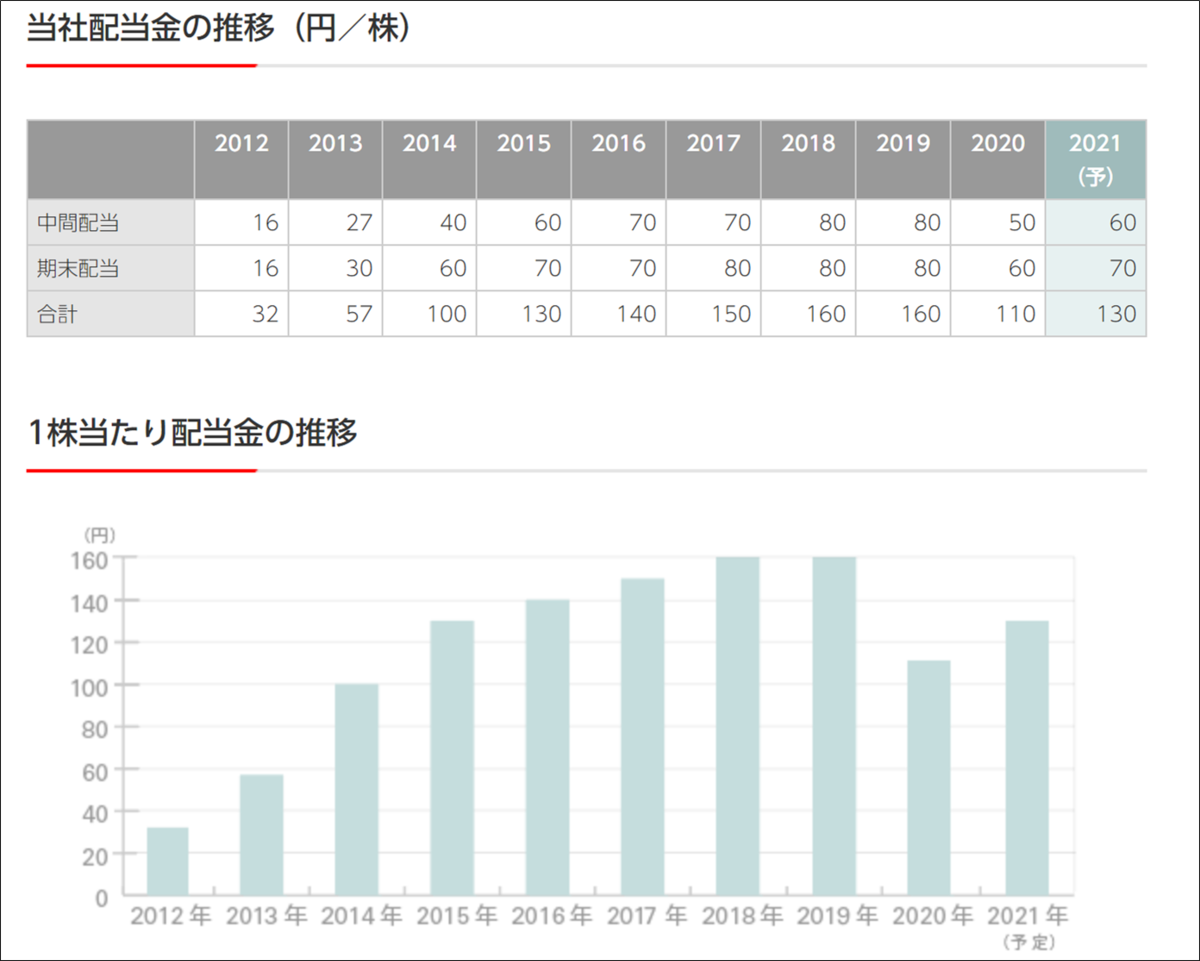Click the （予定） note under the chart
The height and width of the screenshot is (961, 1200).
click(x=1027, y=942)
